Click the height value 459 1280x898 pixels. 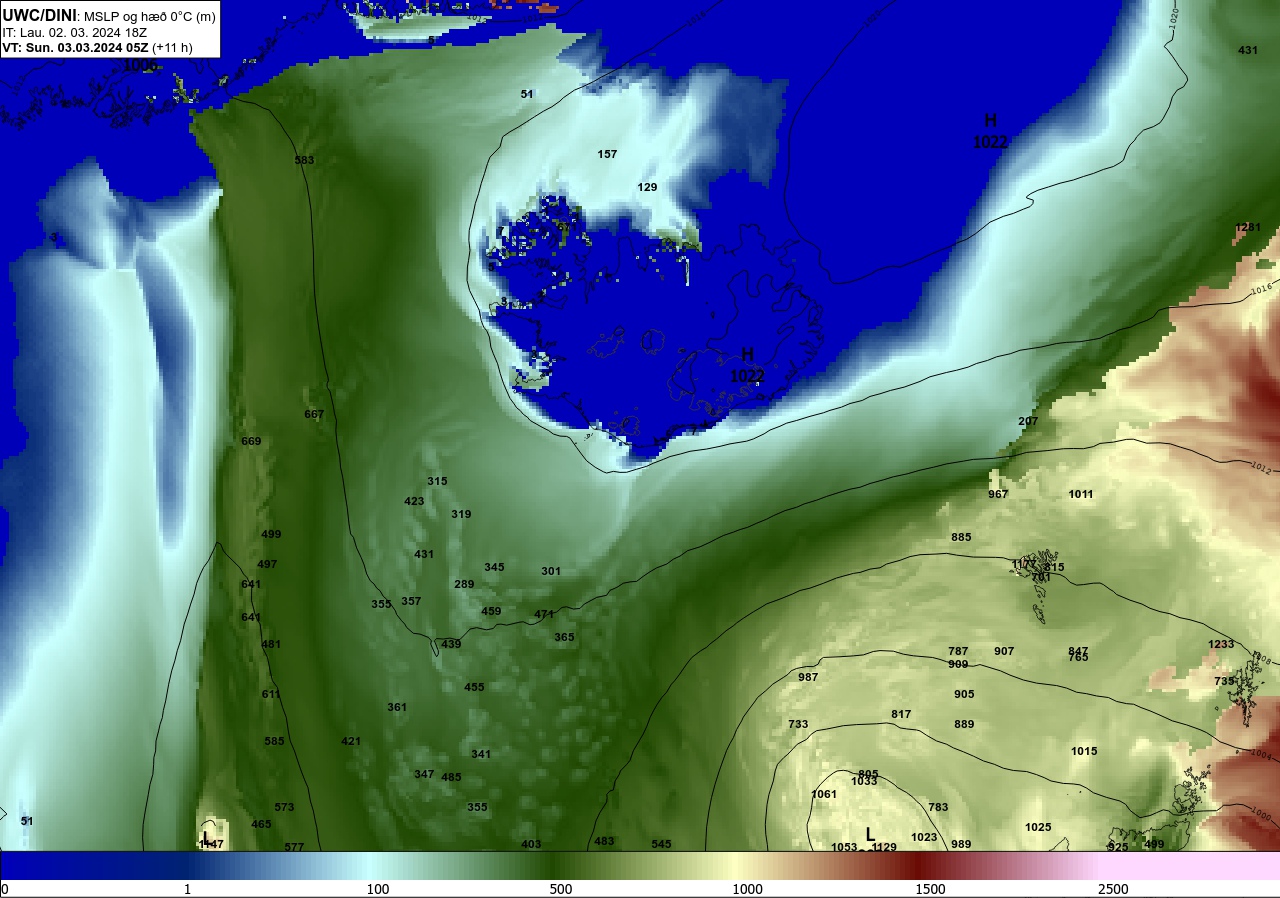coord(491,611)
